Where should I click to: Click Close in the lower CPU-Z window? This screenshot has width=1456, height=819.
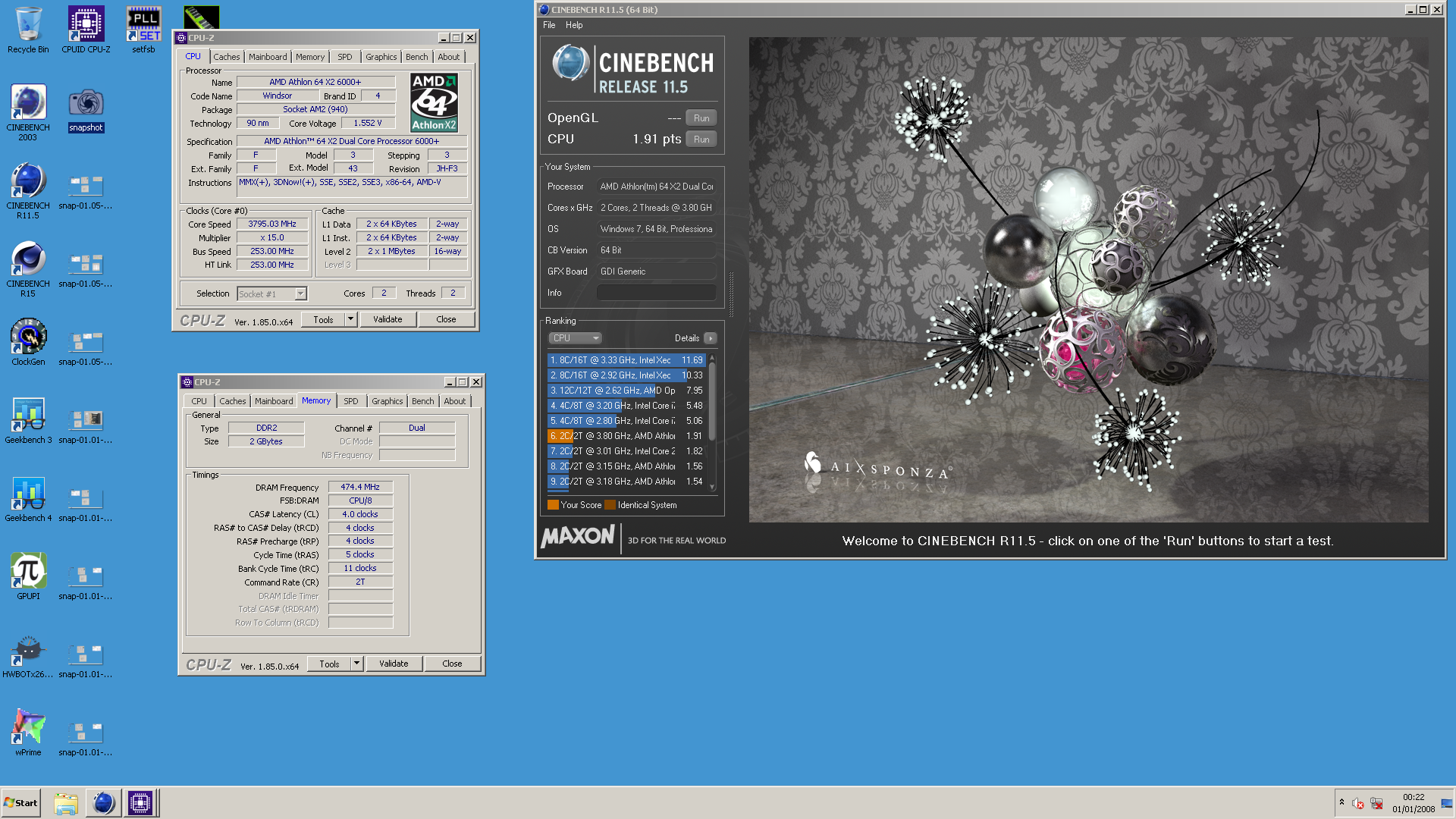(452, 664)
